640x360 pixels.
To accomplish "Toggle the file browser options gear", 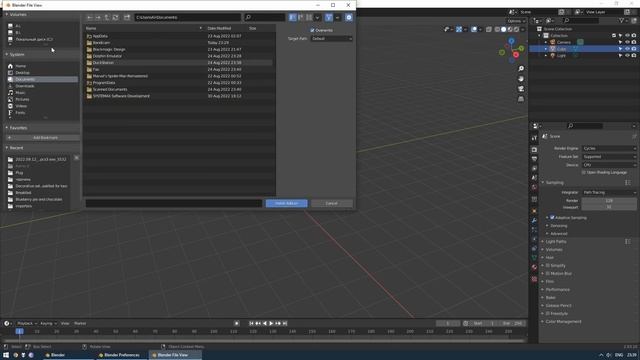I will tap(349, 18).
